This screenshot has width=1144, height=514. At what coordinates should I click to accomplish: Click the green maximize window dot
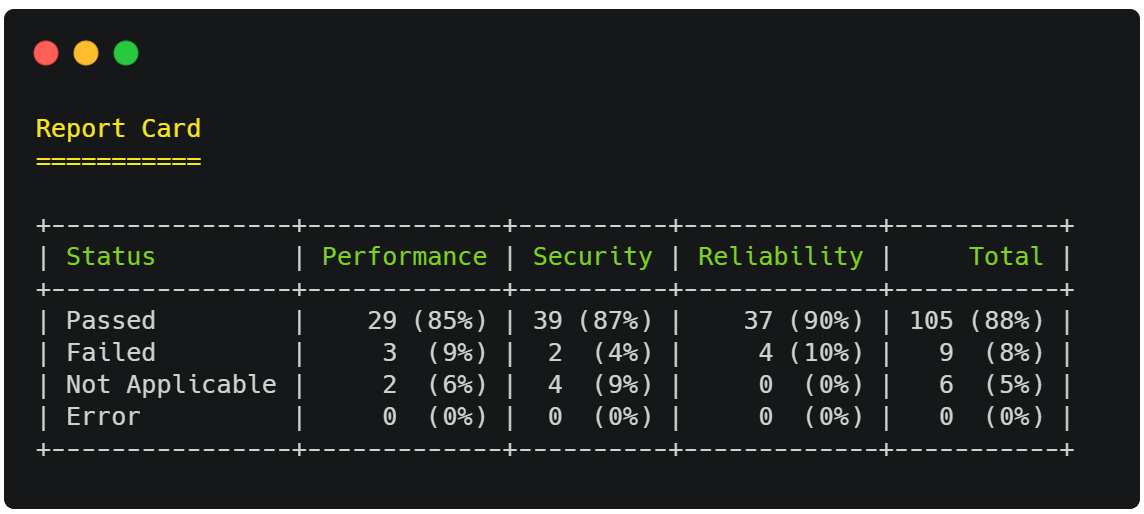126,53
